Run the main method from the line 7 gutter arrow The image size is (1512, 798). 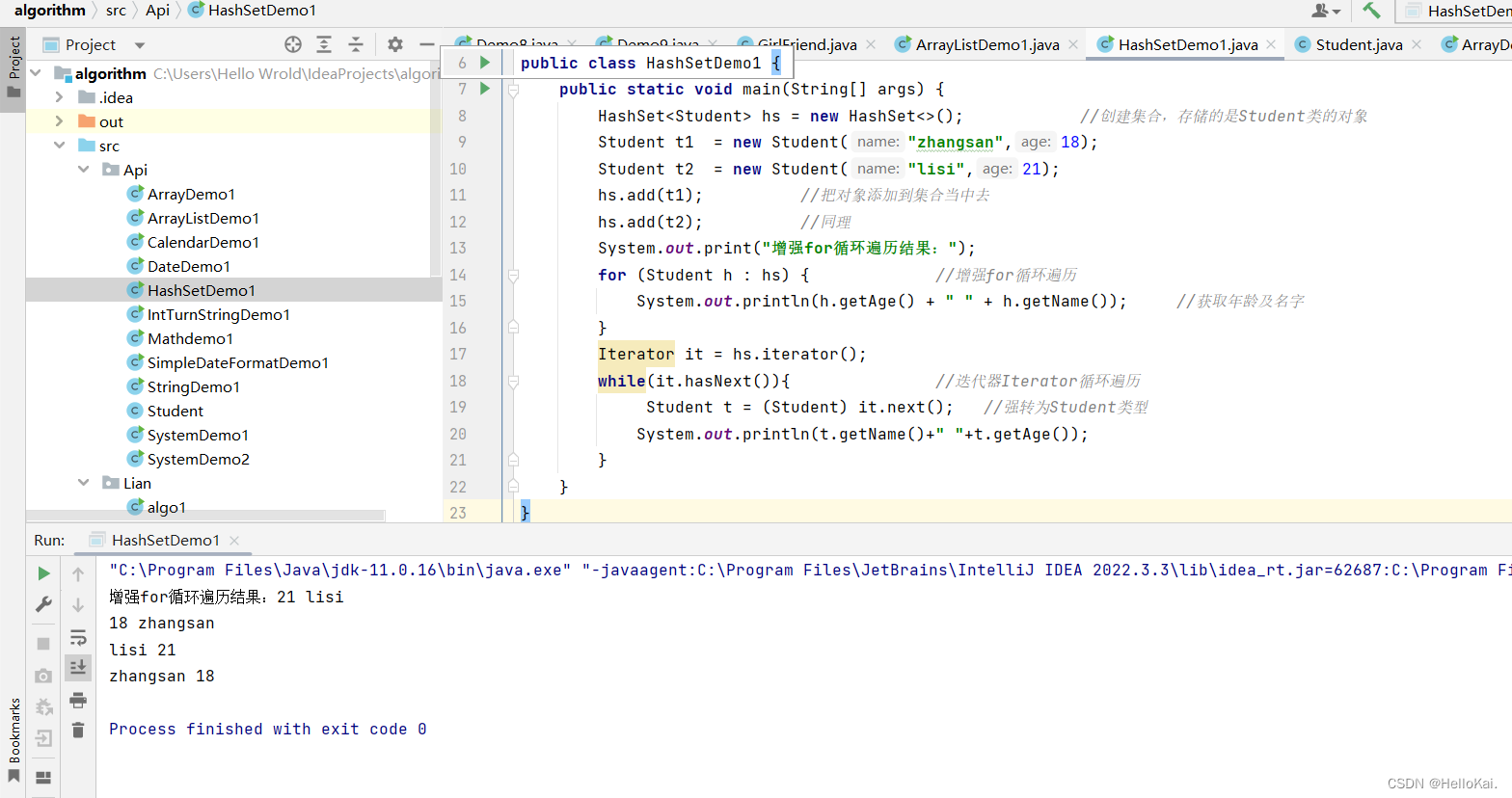[485, 89]
